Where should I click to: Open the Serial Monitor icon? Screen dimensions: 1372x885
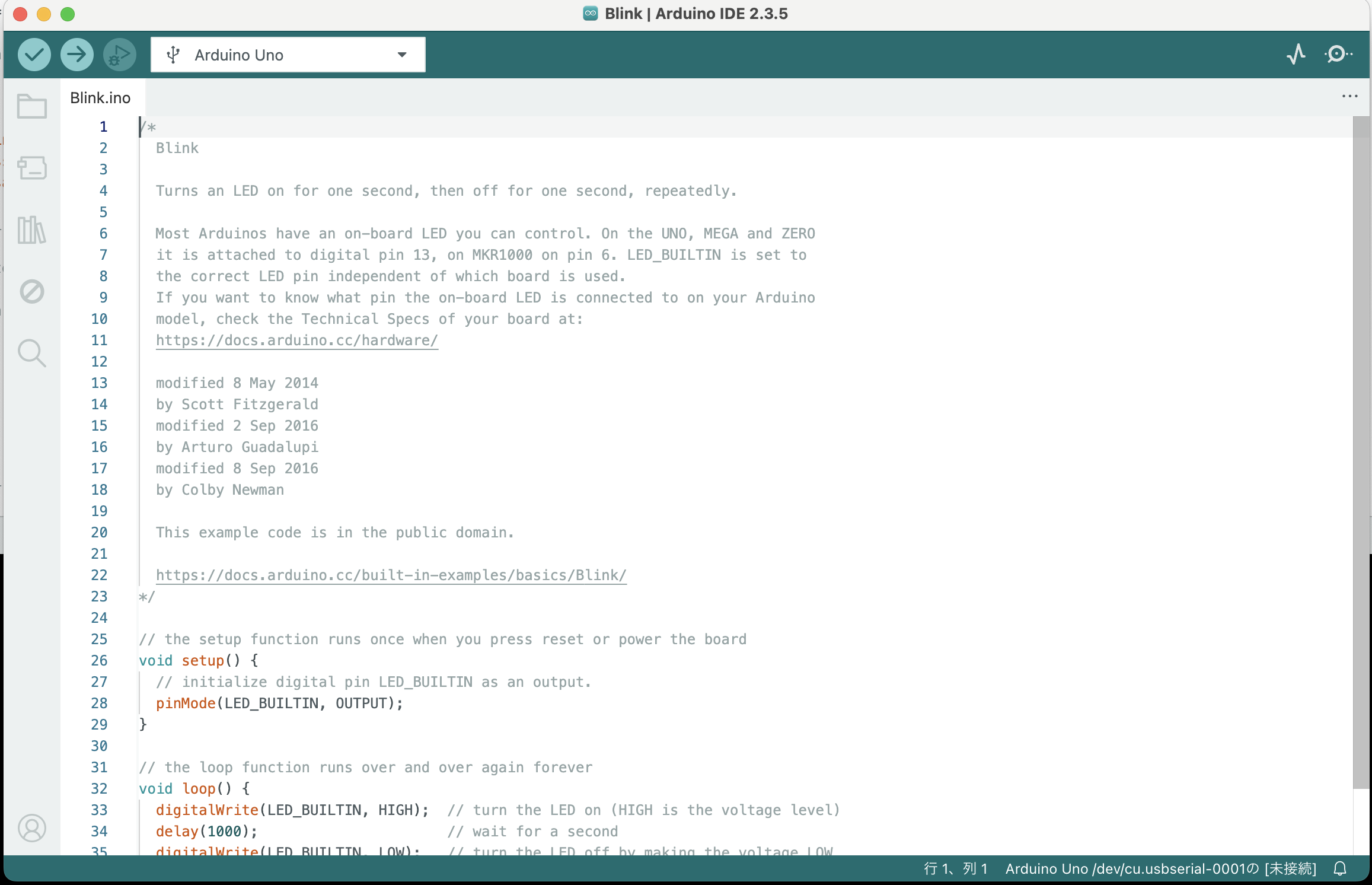click(x=1338, y=55)
